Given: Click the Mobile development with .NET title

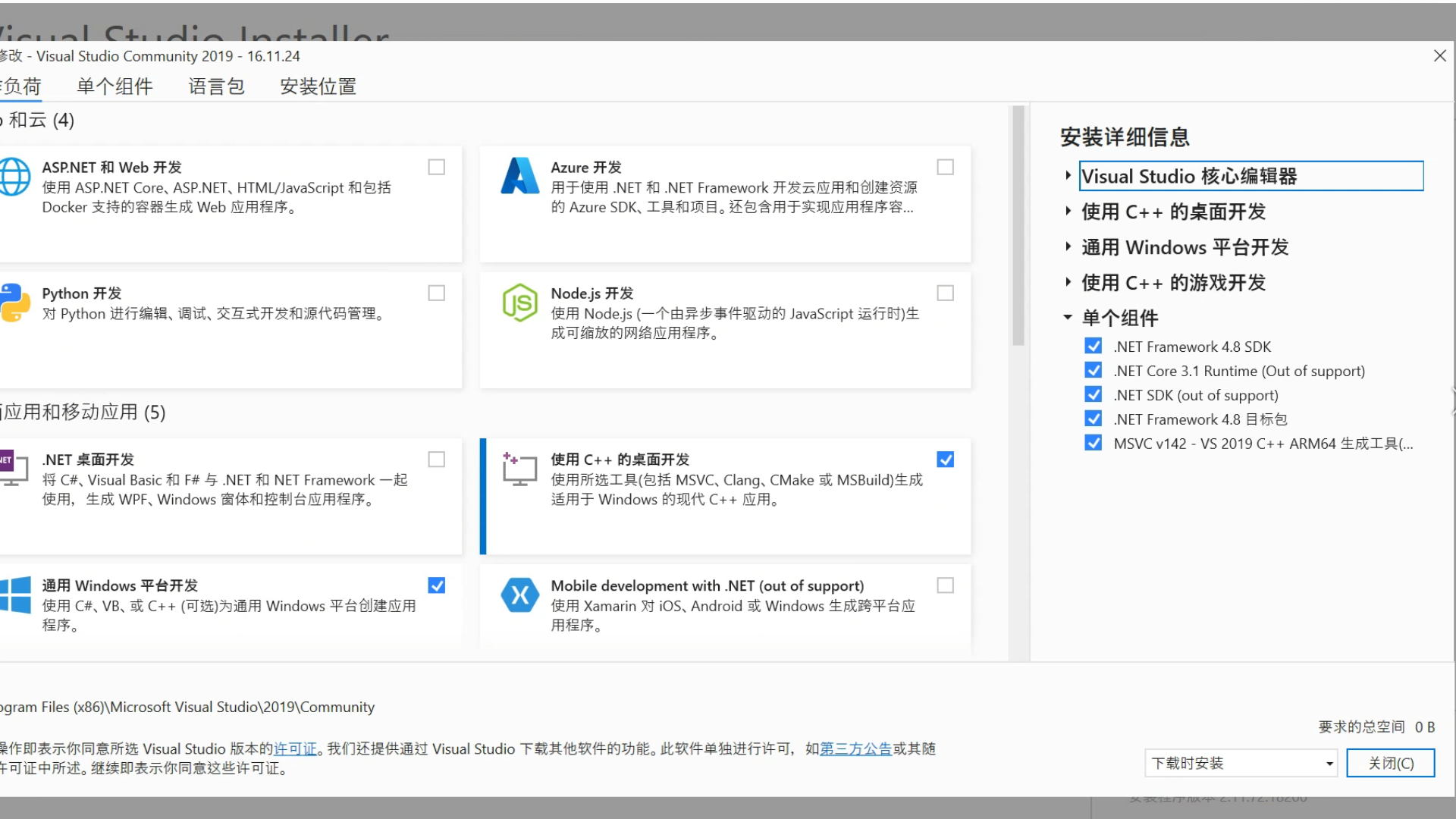Looking at the screenshot, I should [708, 586].
